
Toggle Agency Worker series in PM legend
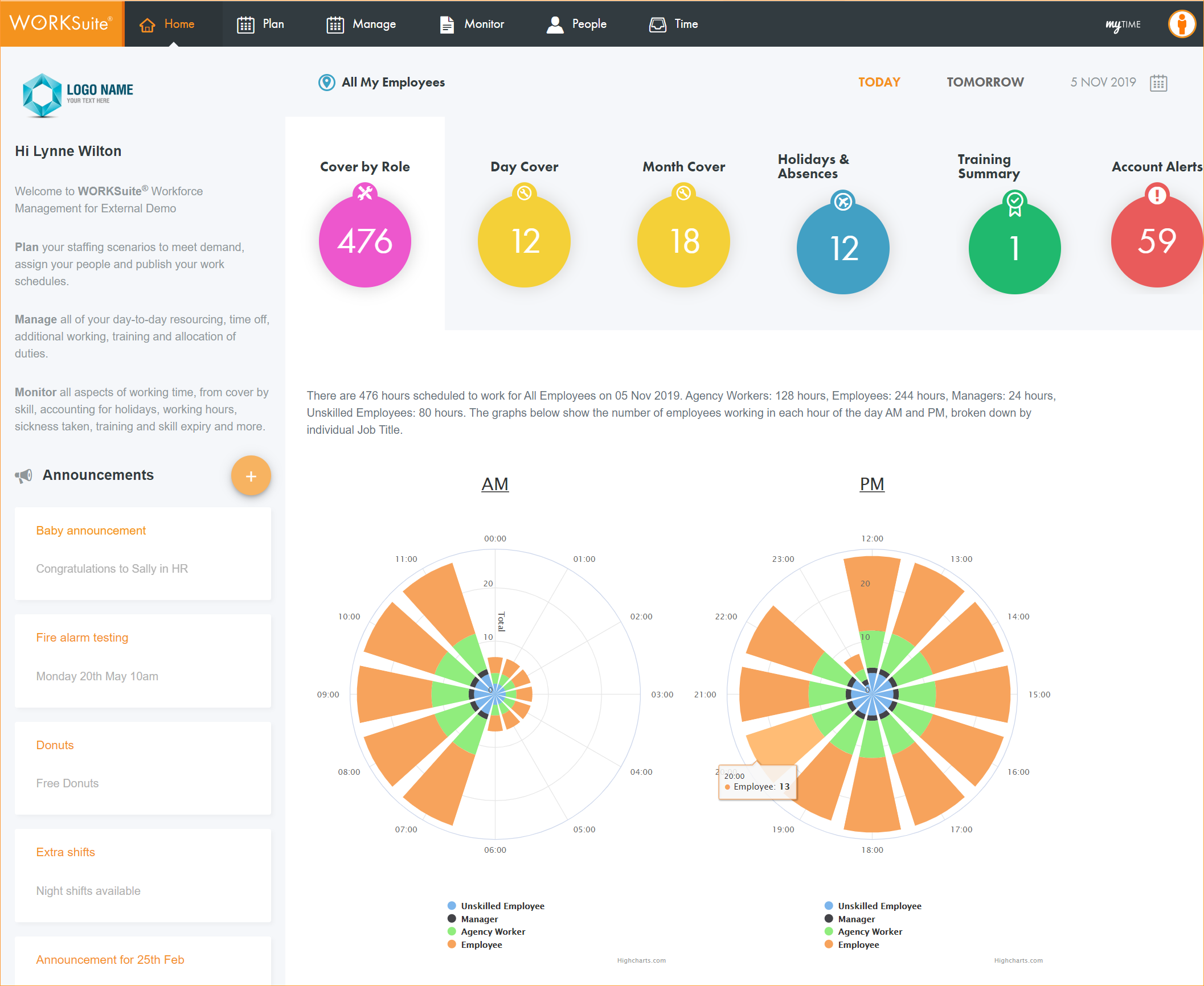pos(869,931)
